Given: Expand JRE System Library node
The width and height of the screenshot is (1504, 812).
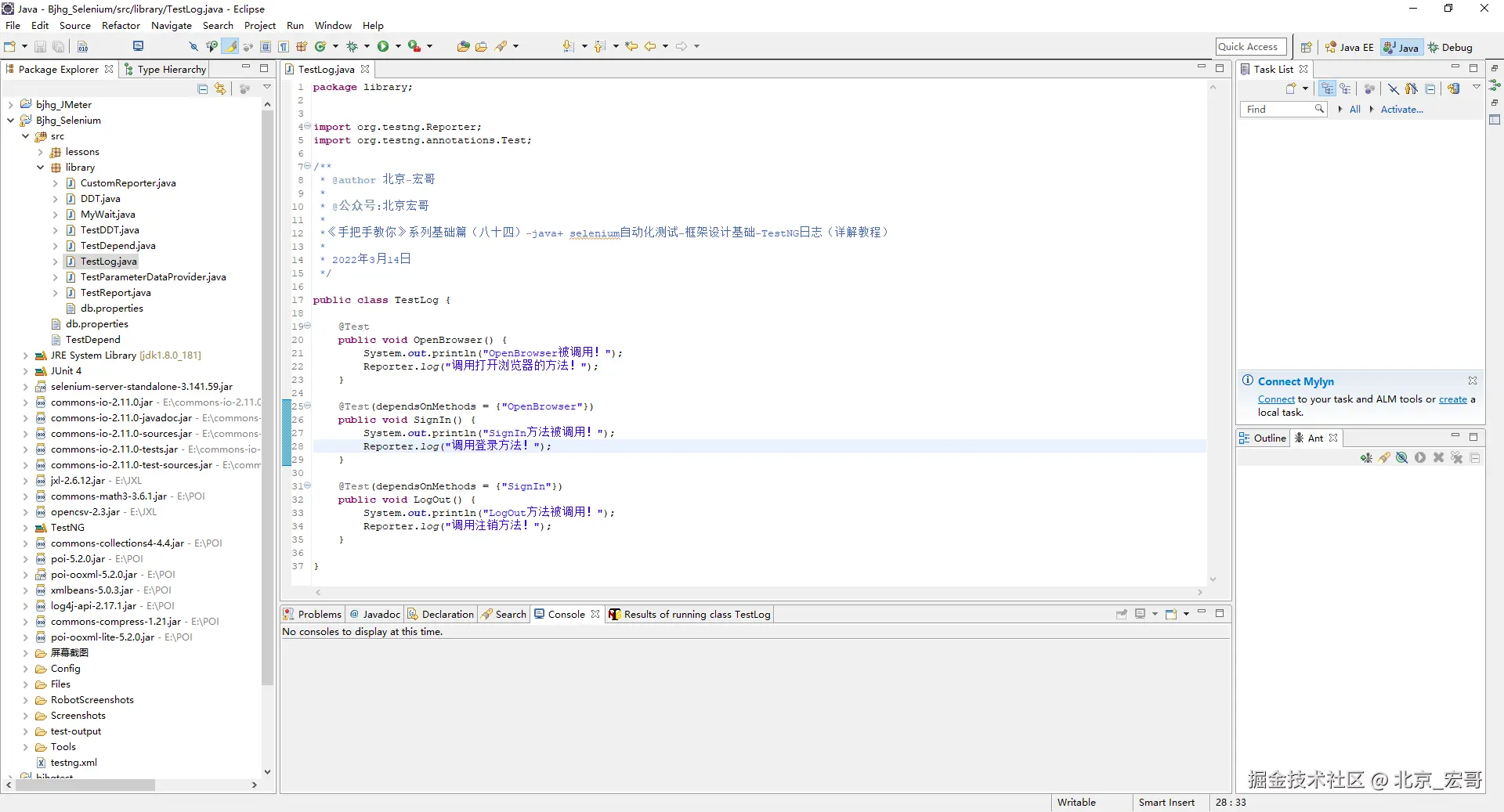Looking at the screenshot, I should point(26,355).
